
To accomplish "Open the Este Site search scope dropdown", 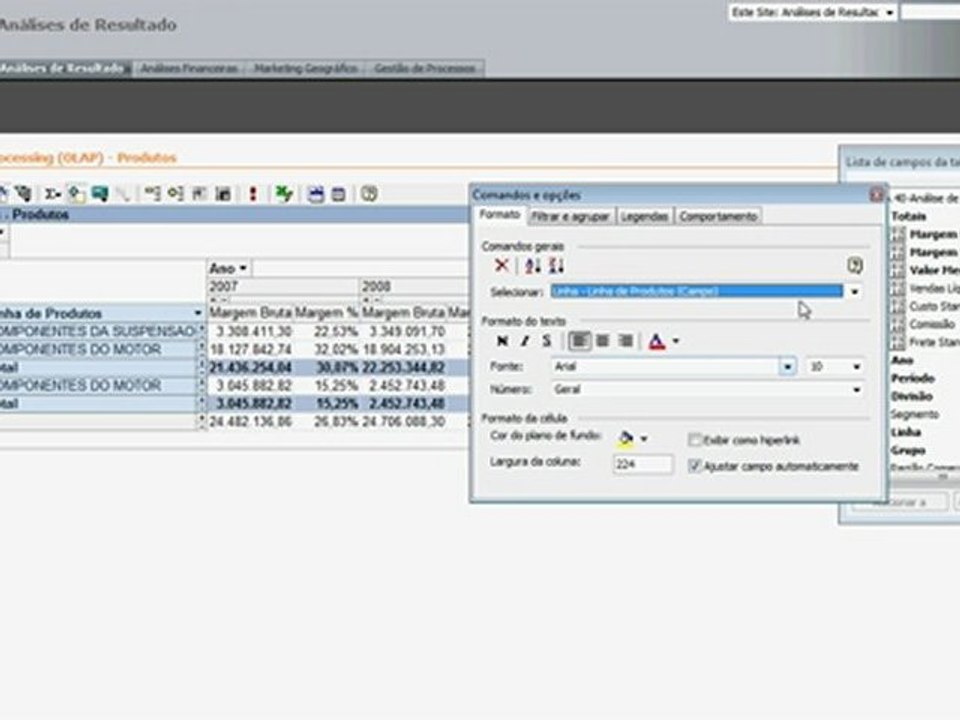I will click(x=889, y=12).
